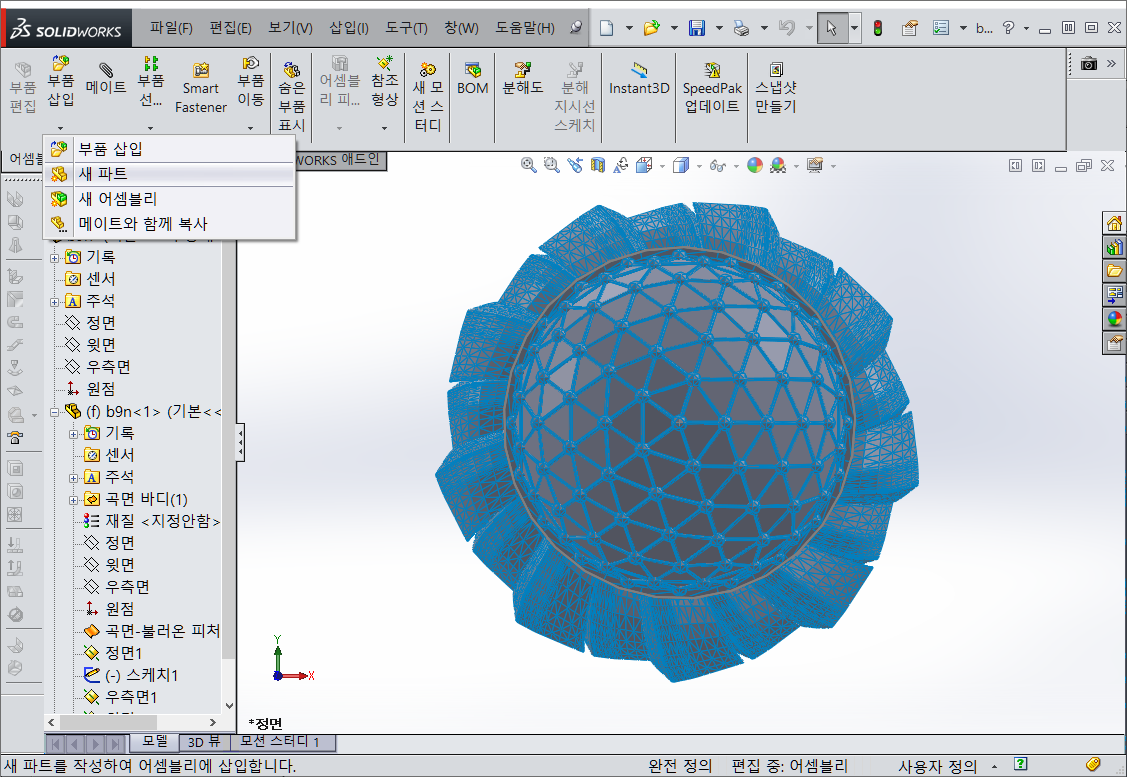Click green help icon in status bar
Image resolution: width=1127 pixels, height=777 pixels.
(x=1020, y=764)
